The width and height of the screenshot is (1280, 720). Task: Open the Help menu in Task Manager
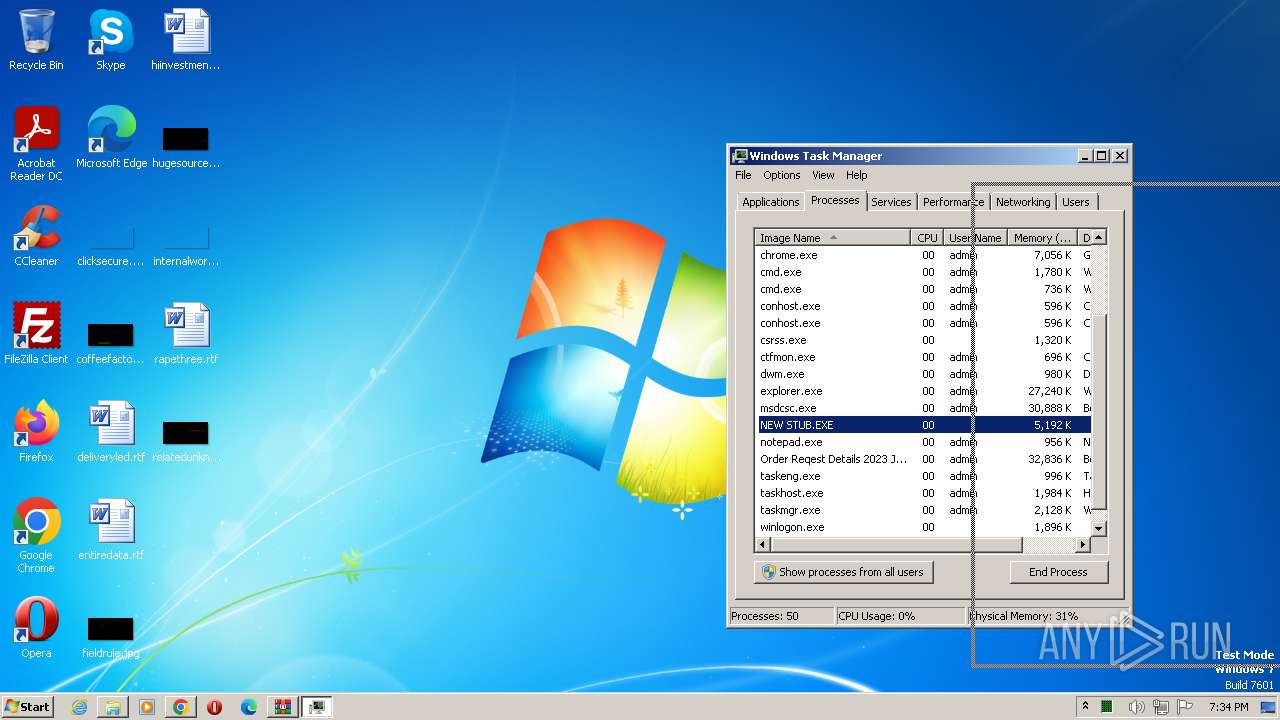(857, 175)
